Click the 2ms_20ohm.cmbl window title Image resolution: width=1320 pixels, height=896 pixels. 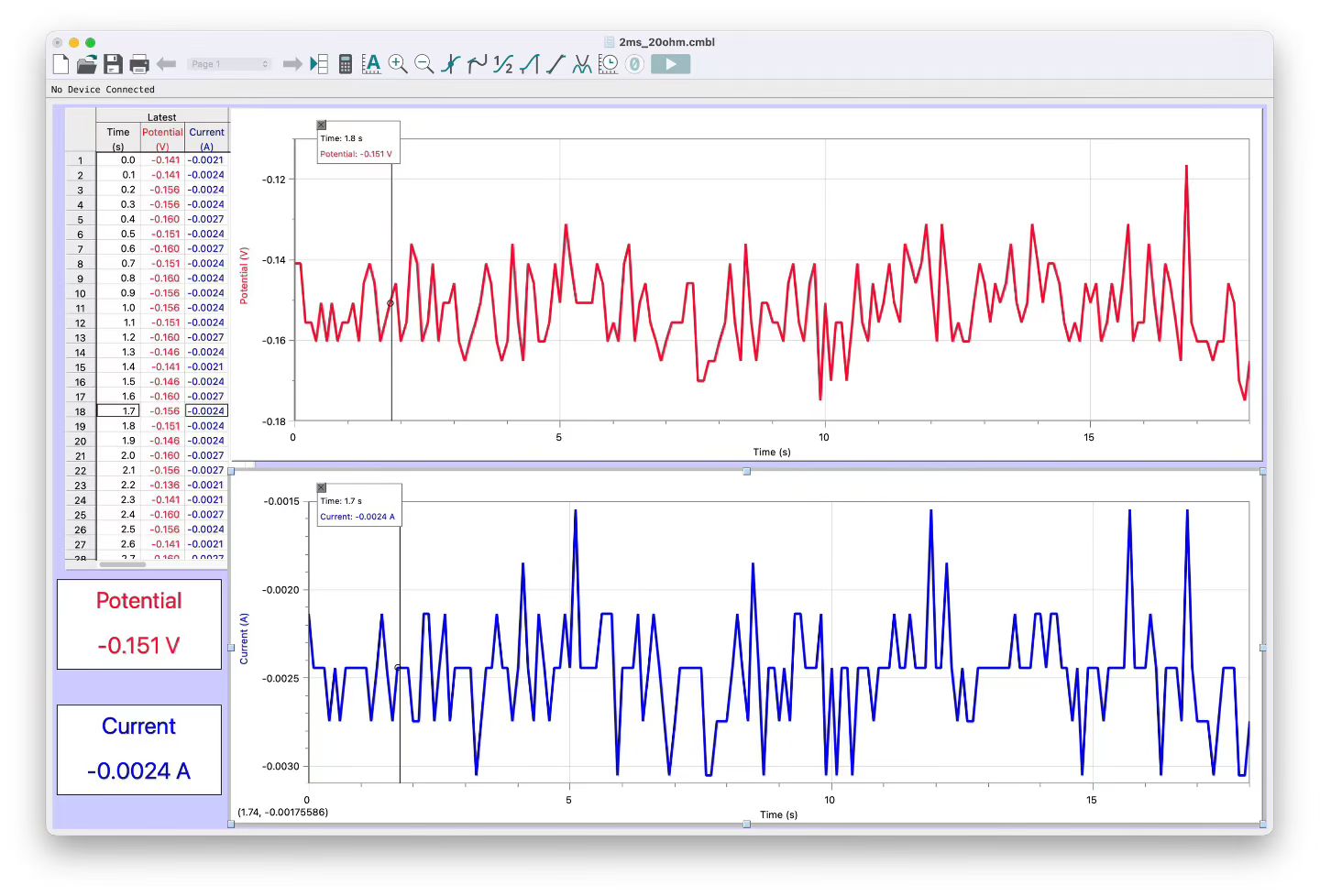(666, 42)
